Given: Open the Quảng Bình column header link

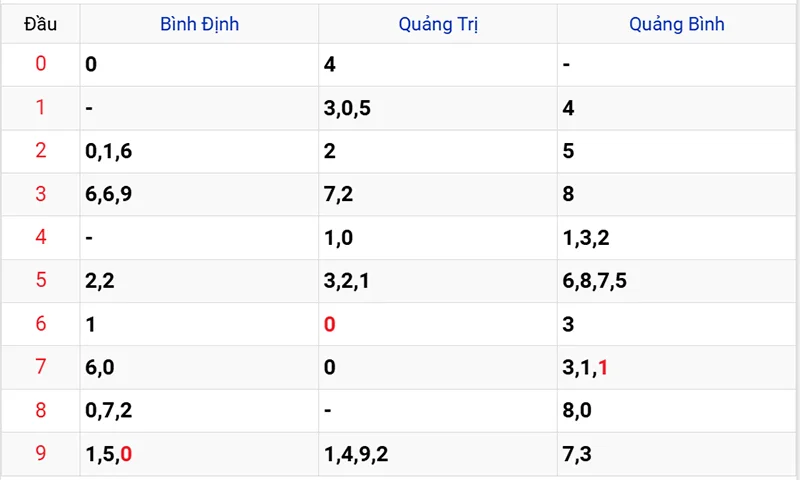Looking at the screenshot, I should pyautogui.click(x=677, y=24).
